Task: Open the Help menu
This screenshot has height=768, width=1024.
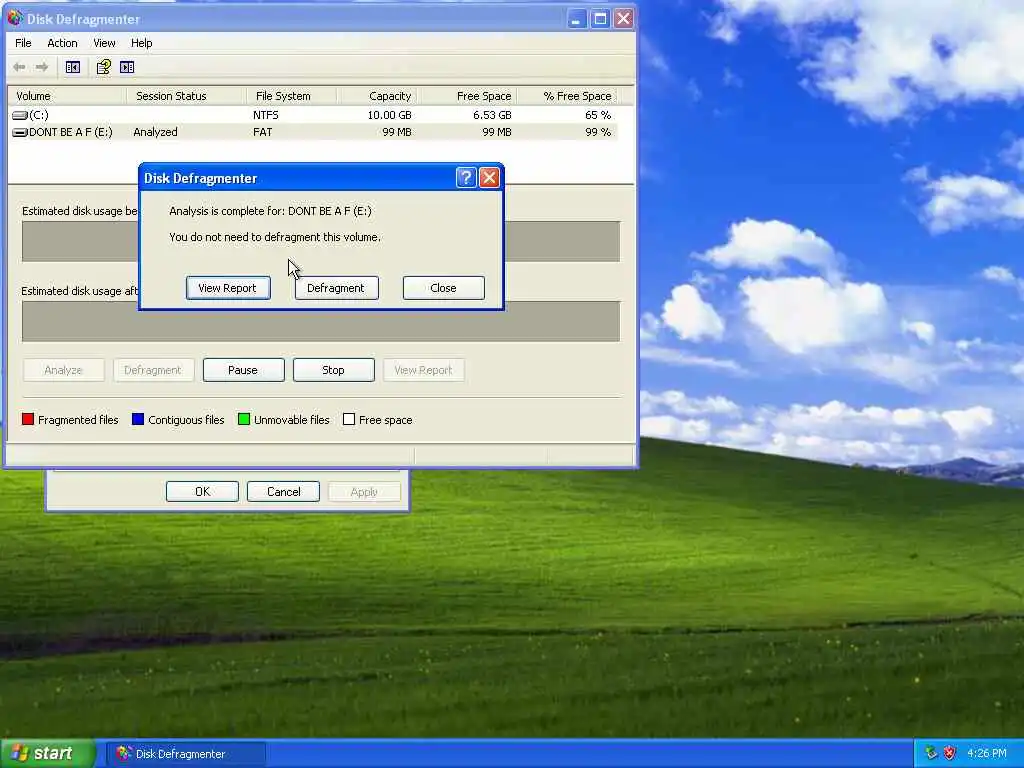Action: [x=141, y=43]
